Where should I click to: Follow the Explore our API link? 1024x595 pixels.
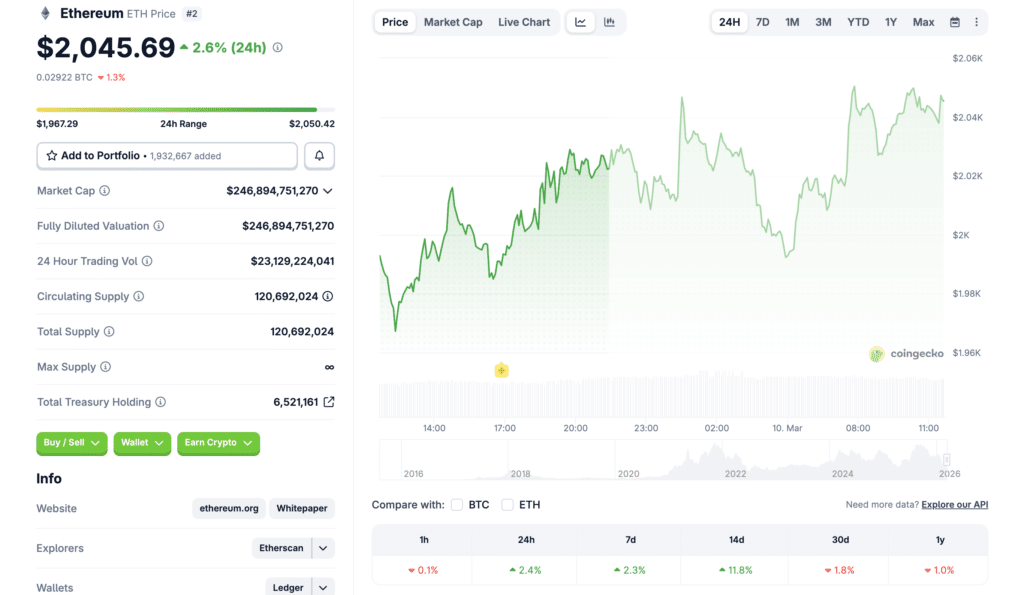pos(954,504)
